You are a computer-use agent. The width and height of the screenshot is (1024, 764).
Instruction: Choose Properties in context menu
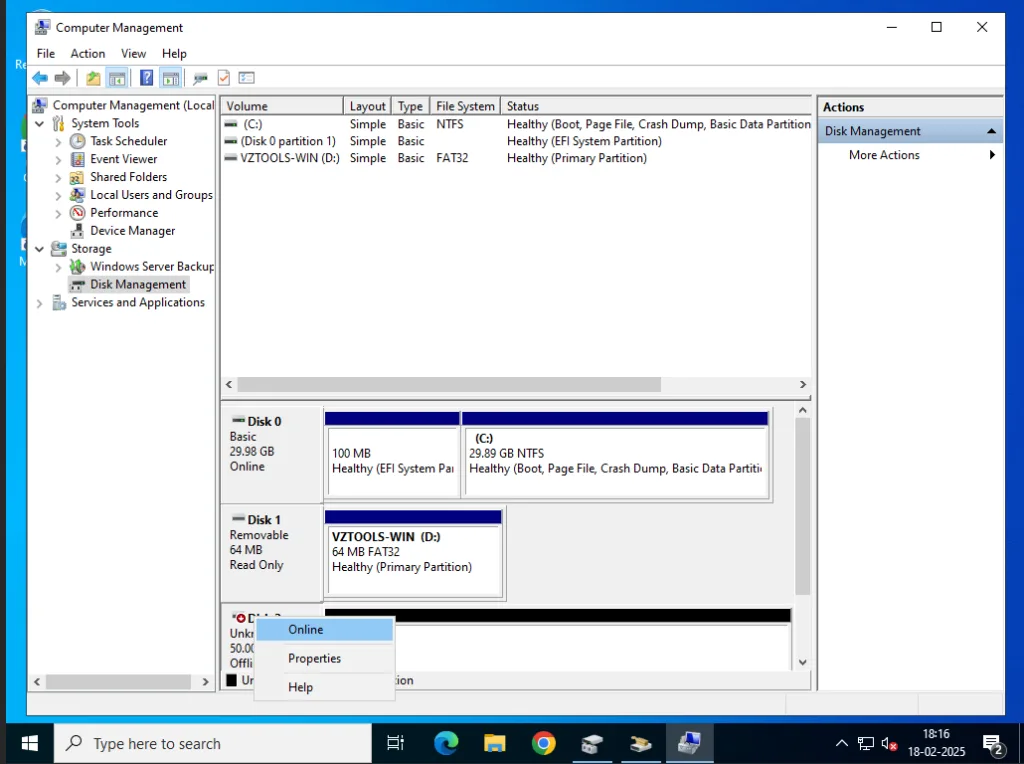[325, 658]
